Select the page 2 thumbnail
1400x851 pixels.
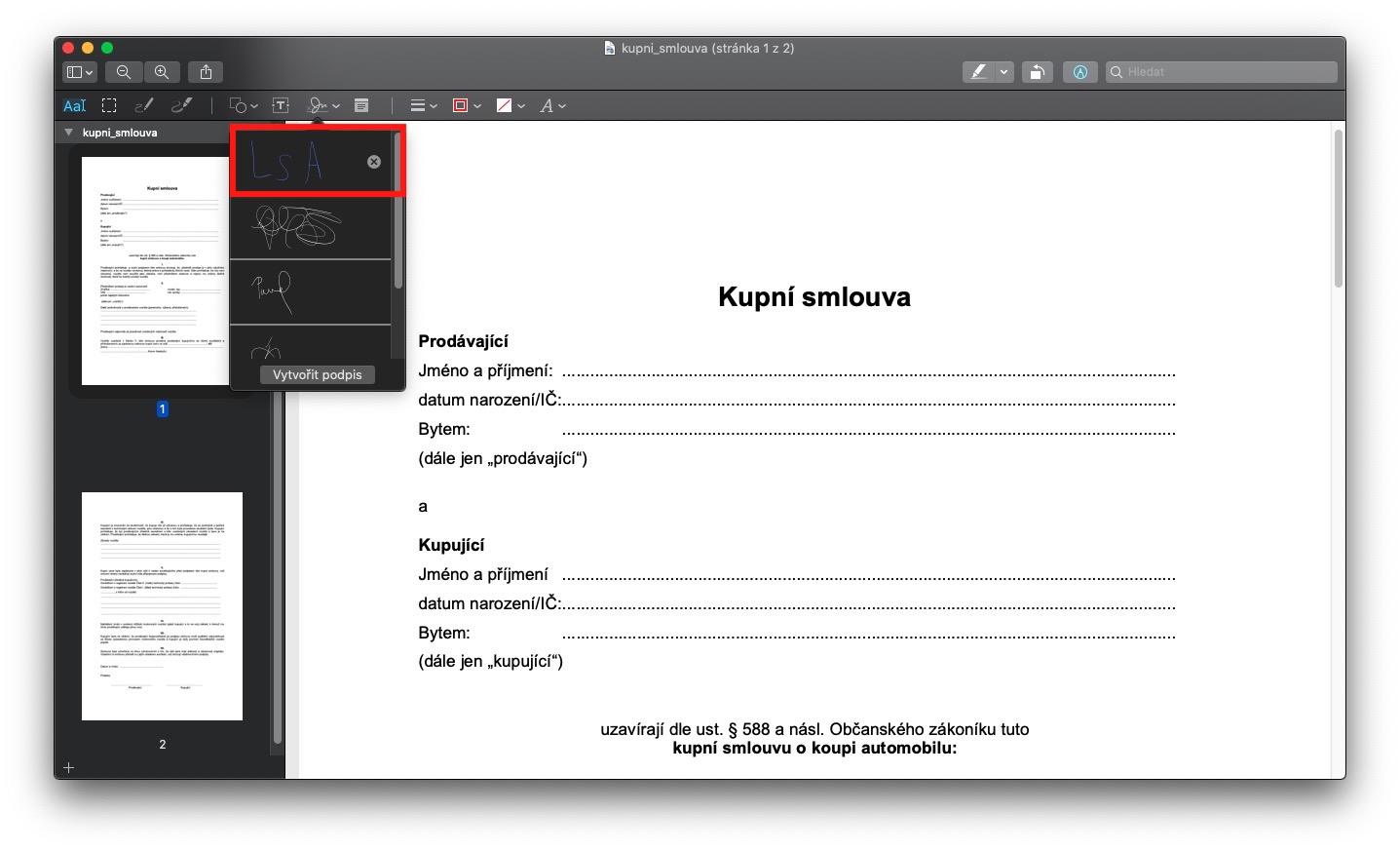pos(162,606)
